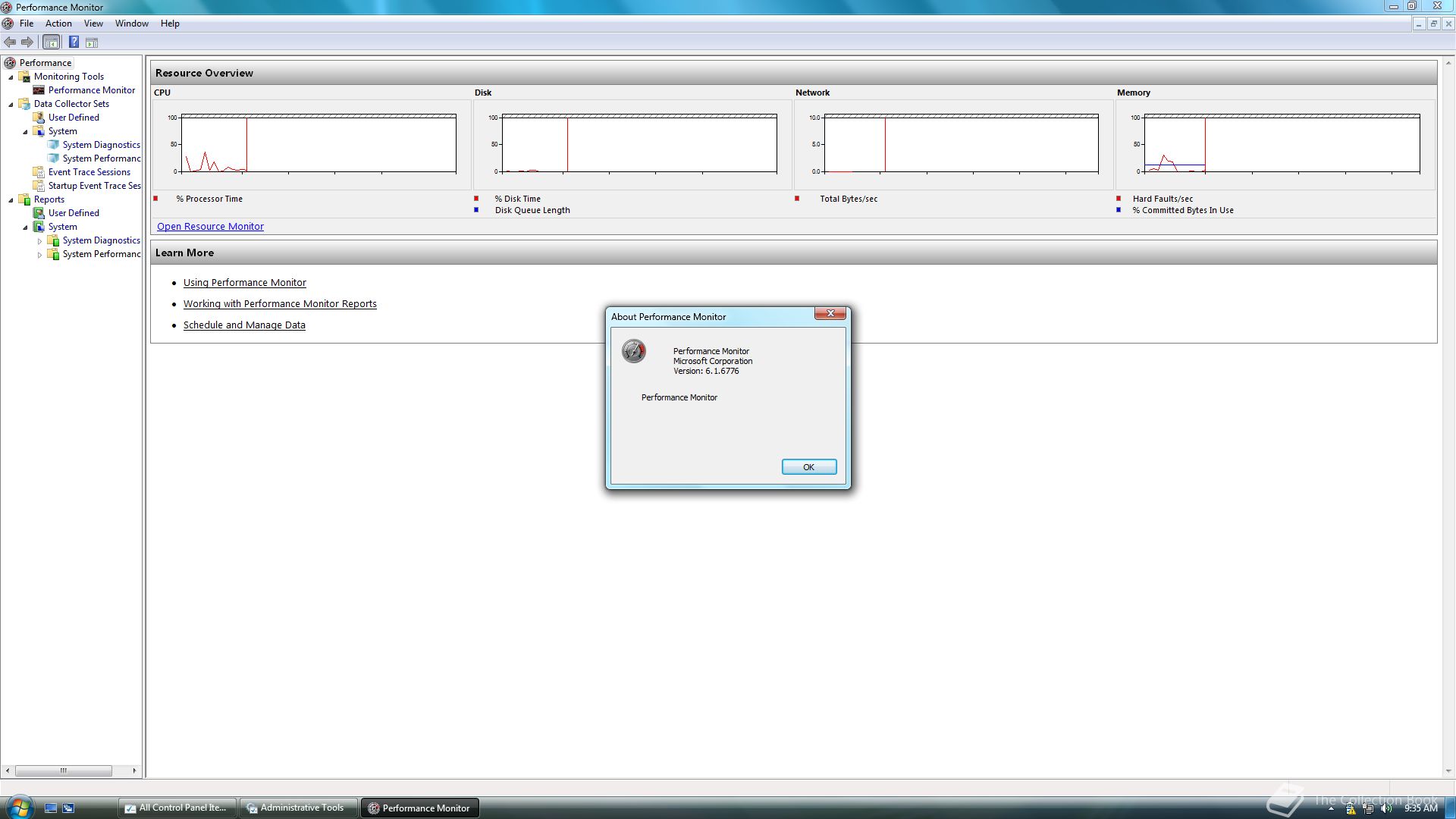1456x819 pixels.
Task: Click the % Processor Time legend label
Action: click(x=209, y=199)
